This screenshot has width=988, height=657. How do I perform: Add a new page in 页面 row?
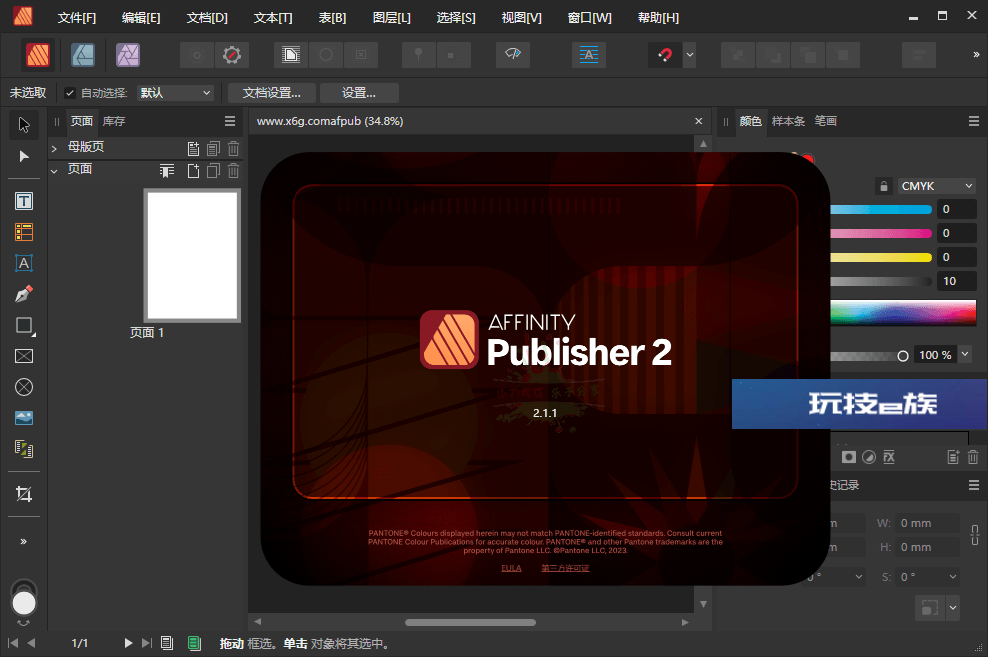click(193, 171)
